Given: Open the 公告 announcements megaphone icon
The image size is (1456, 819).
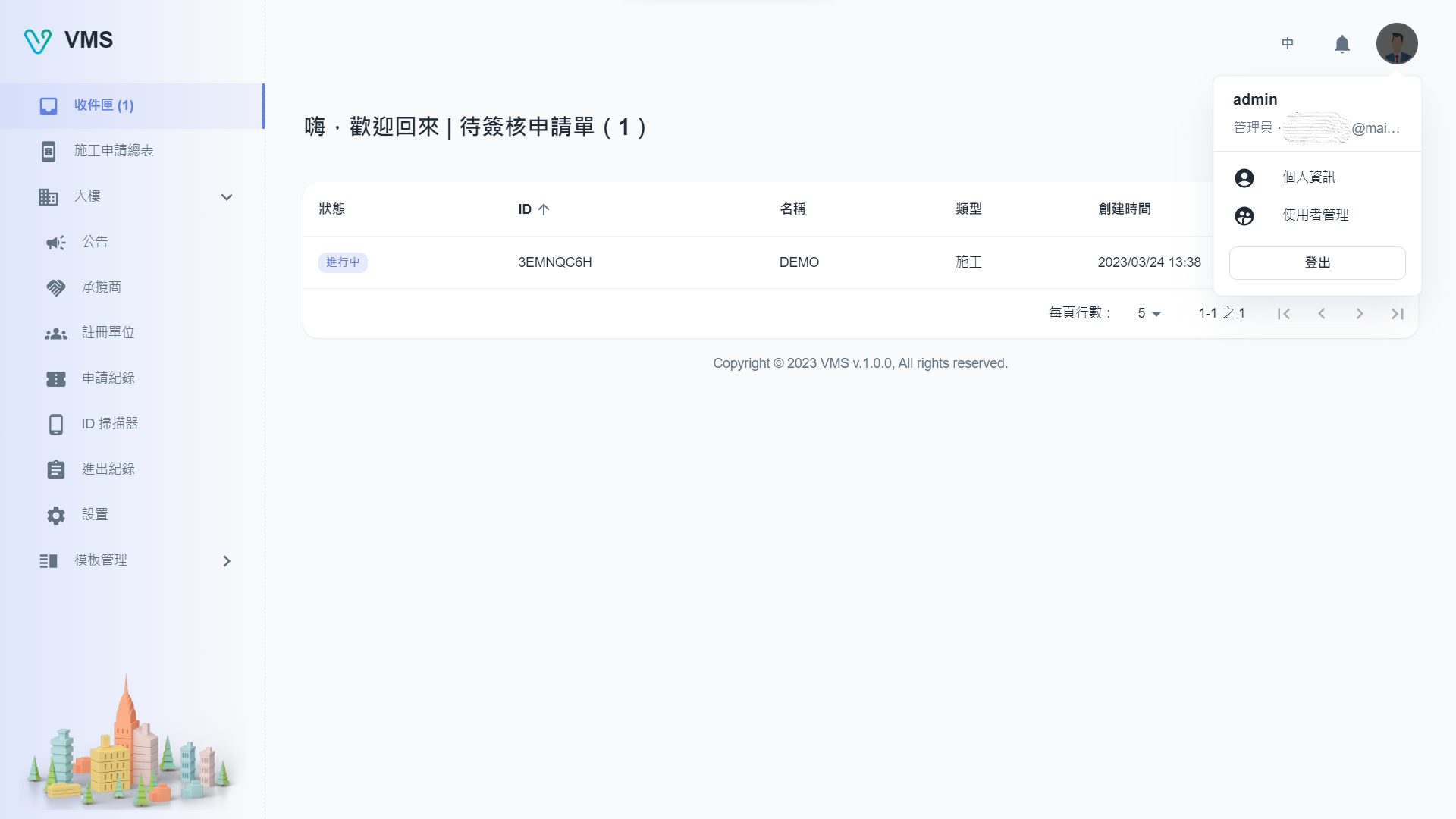Looking at the screenshot, I should tap(56, 242).
